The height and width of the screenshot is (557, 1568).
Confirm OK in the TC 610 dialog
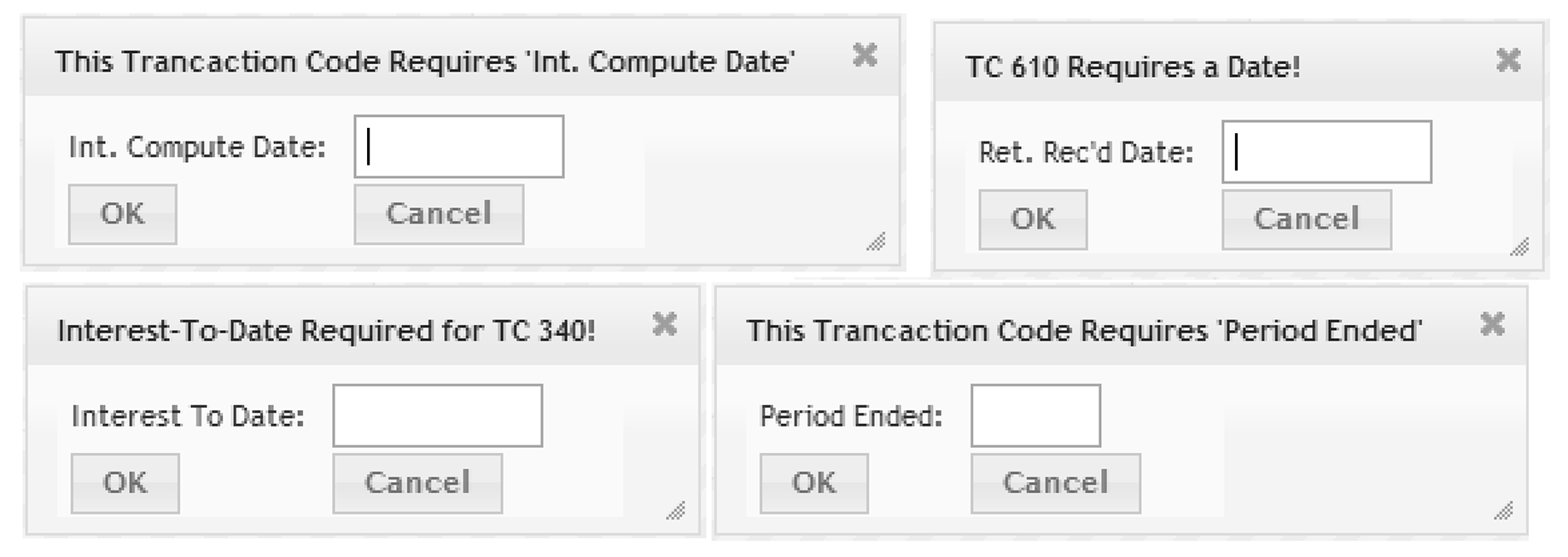(x=1033, y=219)
